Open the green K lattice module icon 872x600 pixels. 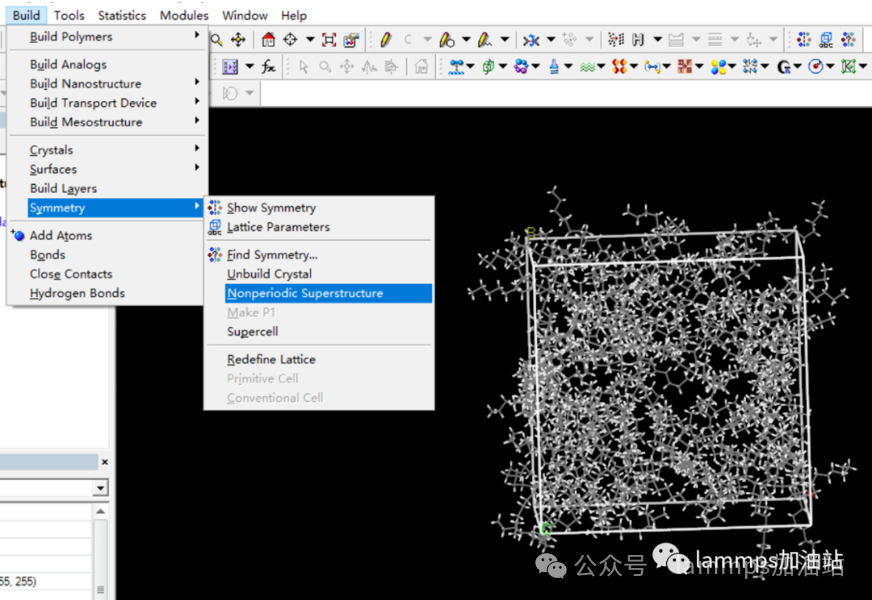848,67
